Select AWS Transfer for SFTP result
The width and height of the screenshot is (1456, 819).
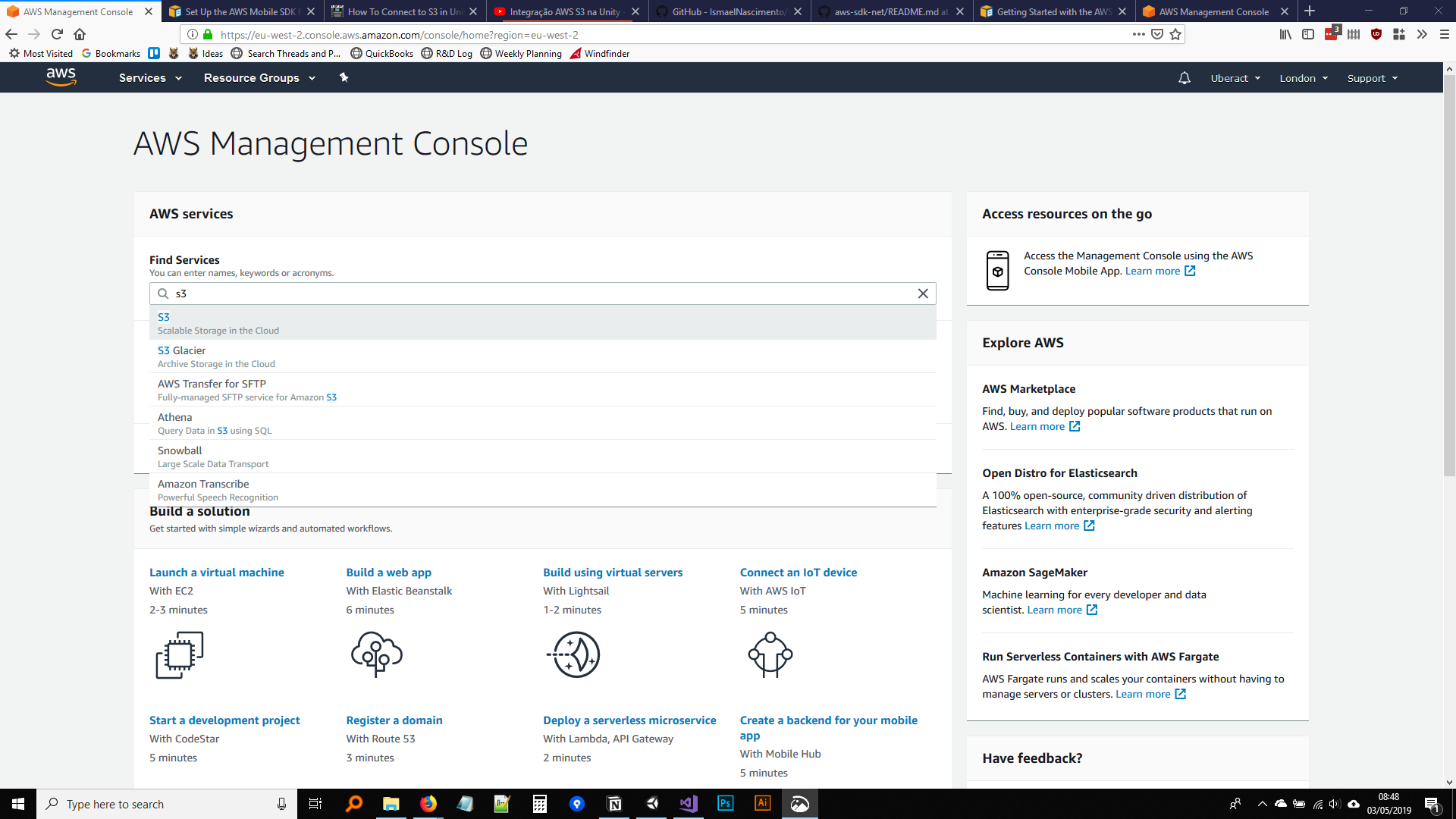click(x=542, y=390)
